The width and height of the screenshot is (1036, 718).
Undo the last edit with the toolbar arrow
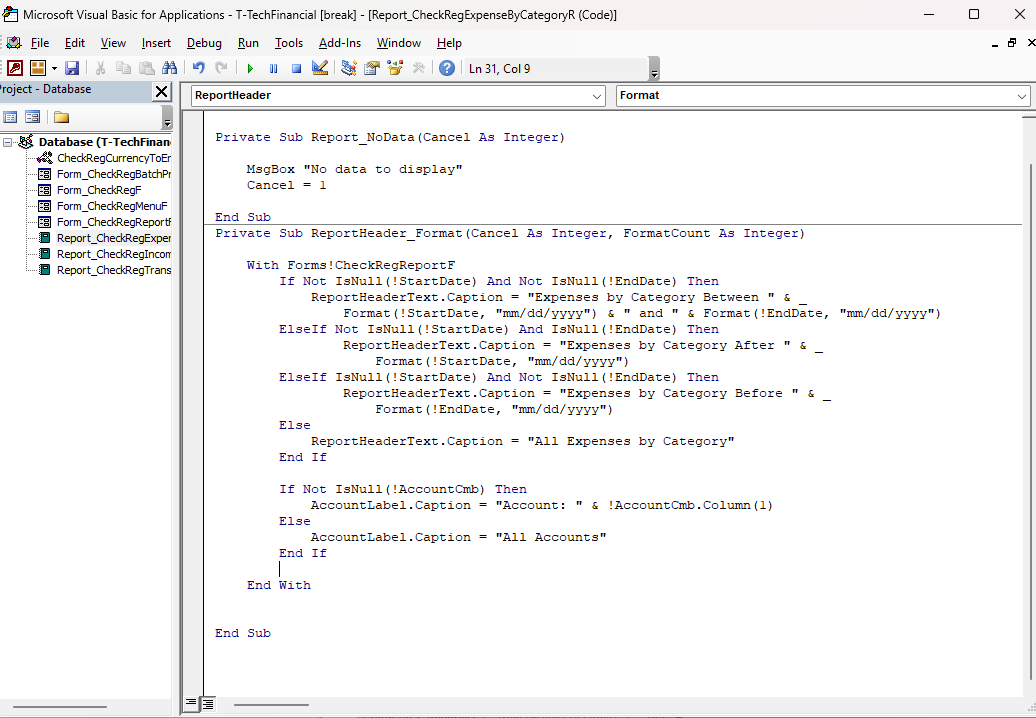(x=198, y=68)
